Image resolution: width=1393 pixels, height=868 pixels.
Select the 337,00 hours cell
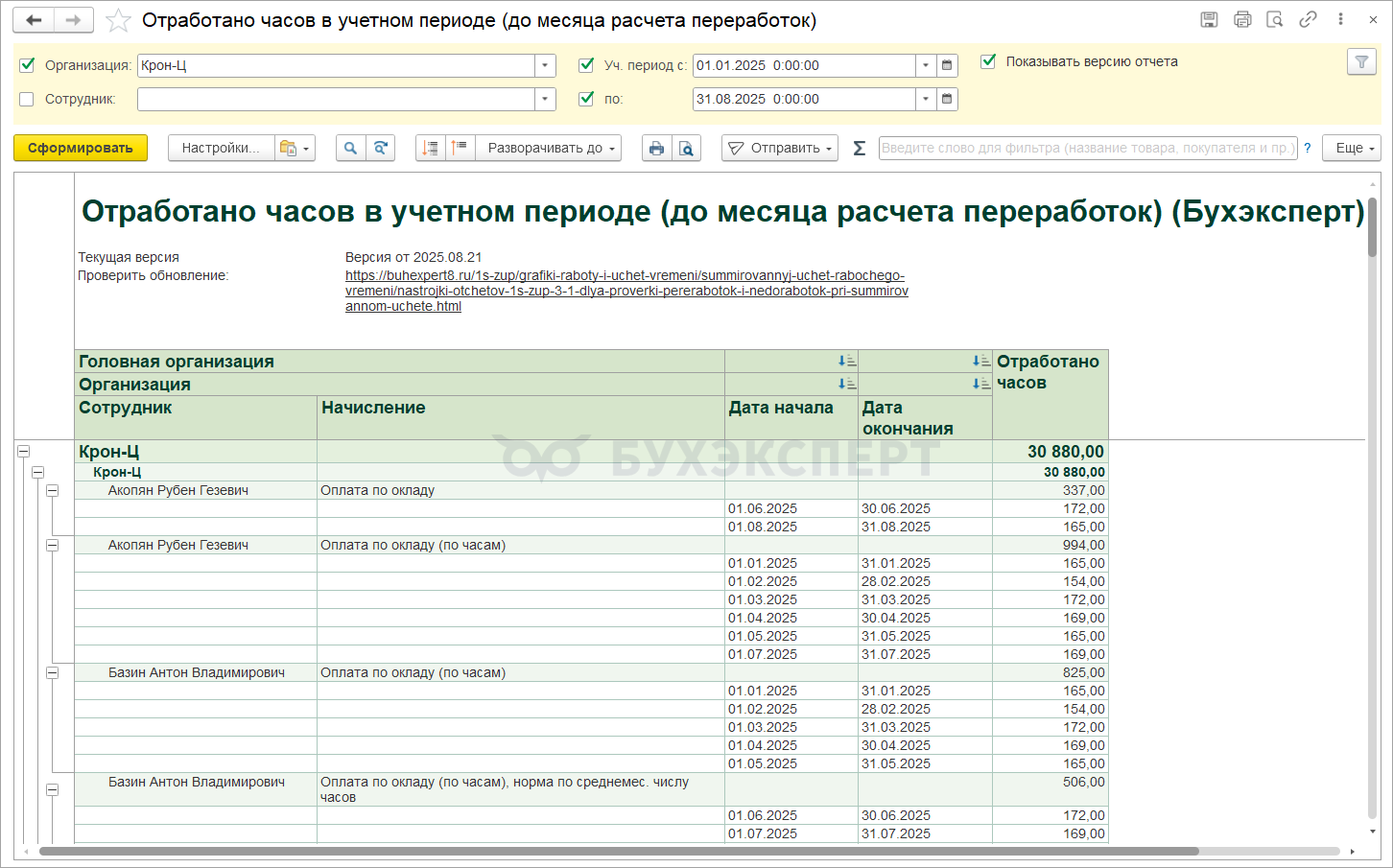1051,490
